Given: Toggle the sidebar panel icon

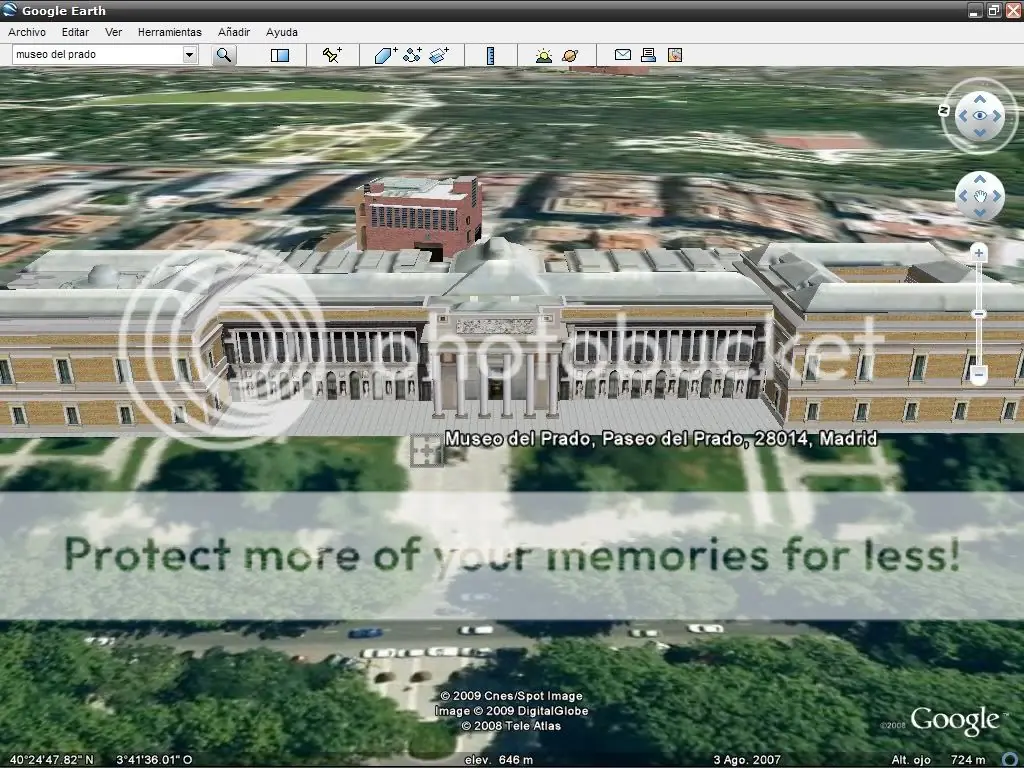Looking at the screenshot, I should [x=280, y=56].
